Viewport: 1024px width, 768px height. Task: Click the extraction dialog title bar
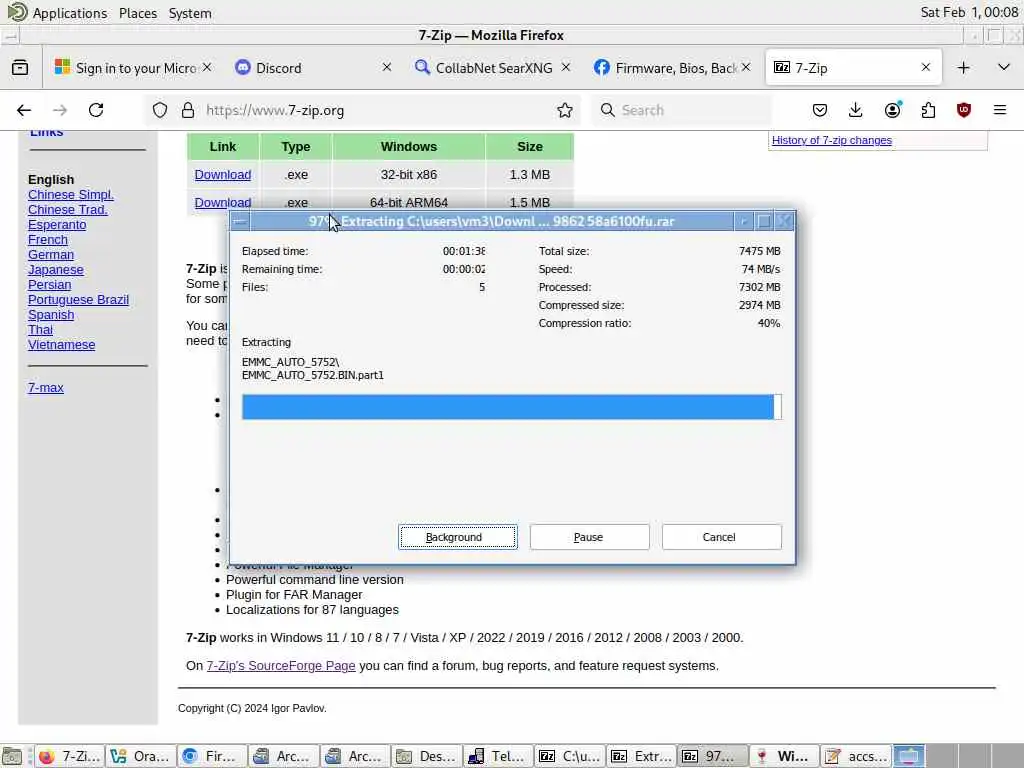coord(491,221)
